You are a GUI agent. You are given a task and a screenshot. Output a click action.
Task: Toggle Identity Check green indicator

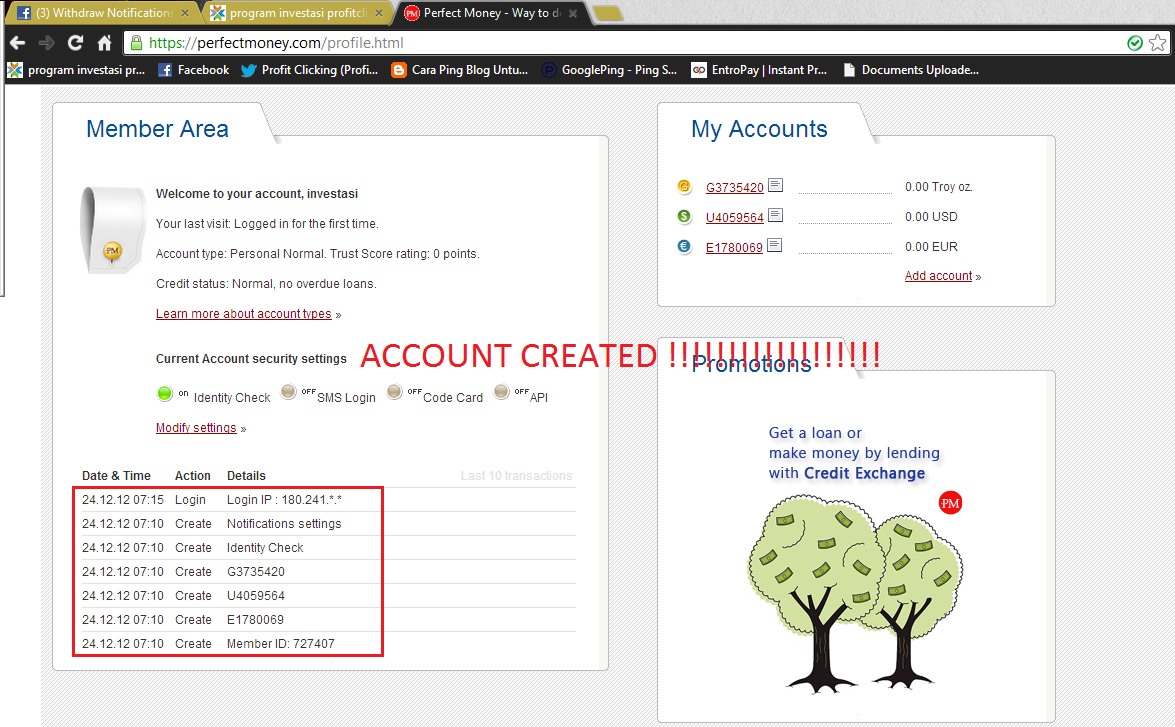[x=165, y=393]
